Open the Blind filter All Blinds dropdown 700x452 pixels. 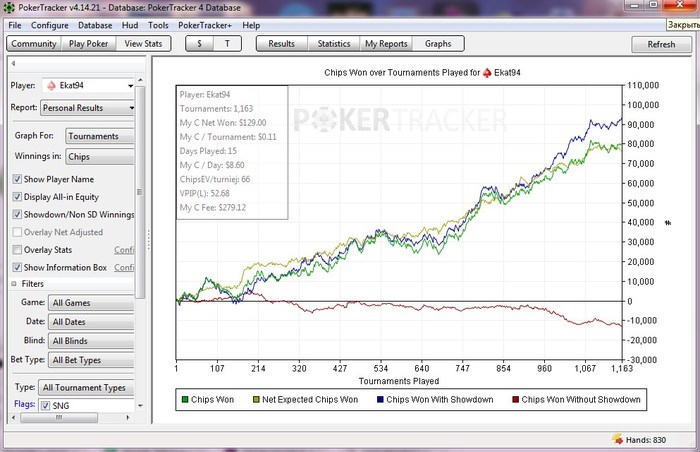[91, 341]
